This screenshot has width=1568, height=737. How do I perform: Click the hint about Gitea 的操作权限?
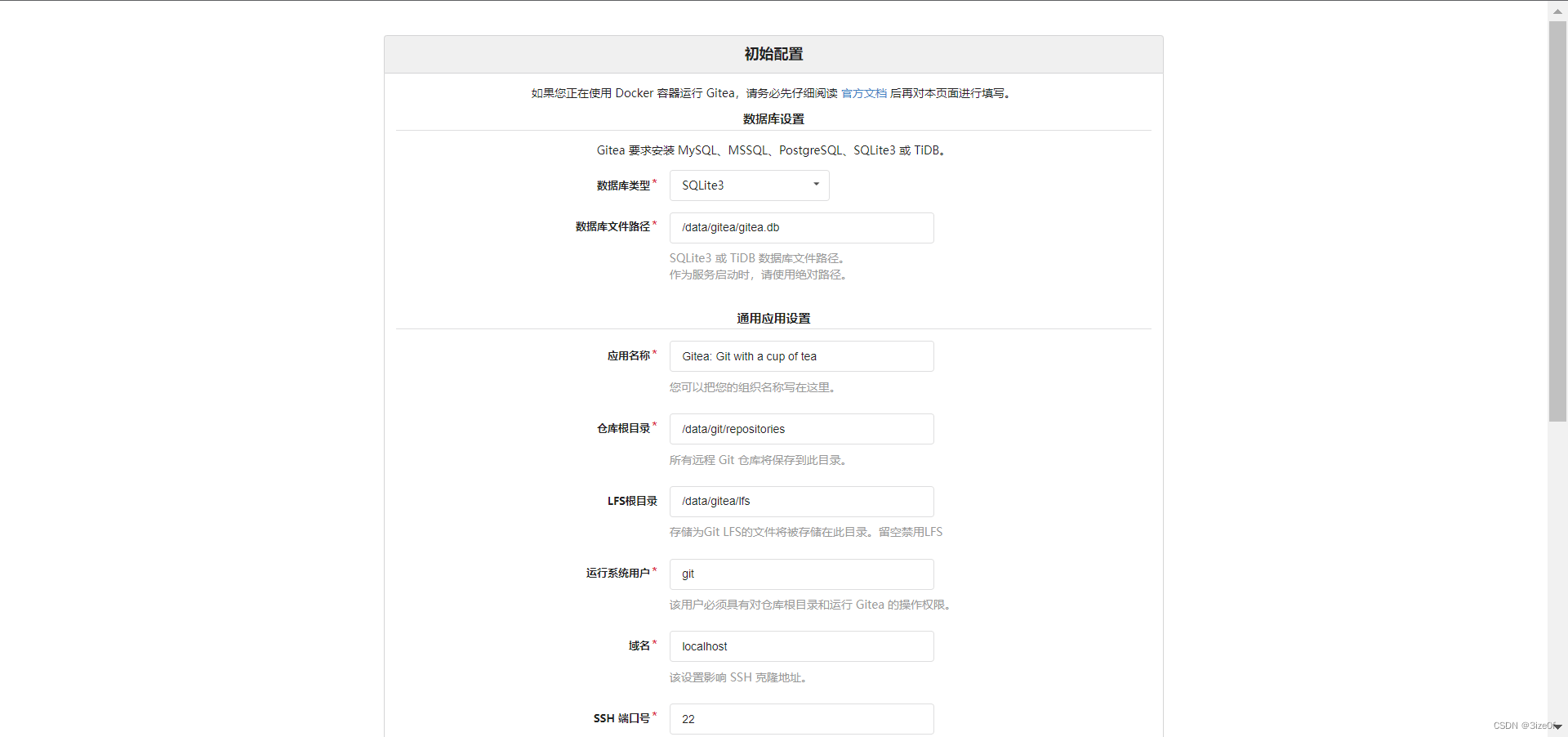pos(812,605)
